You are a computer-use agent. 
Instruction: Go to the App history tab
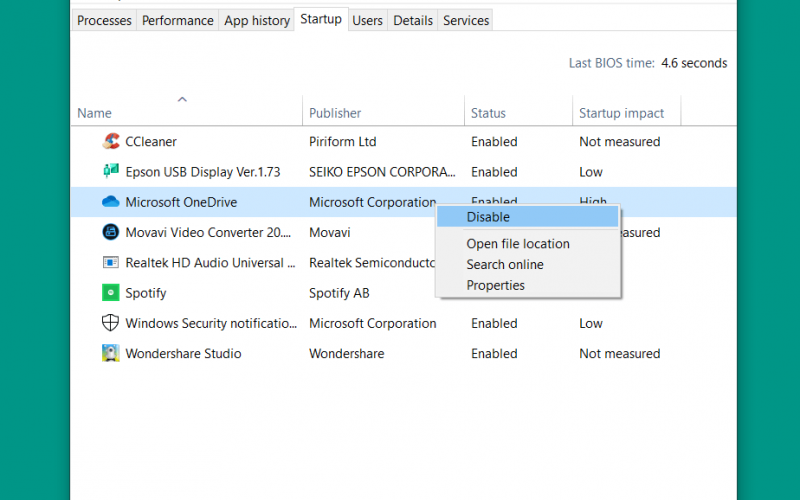(257, 20)
